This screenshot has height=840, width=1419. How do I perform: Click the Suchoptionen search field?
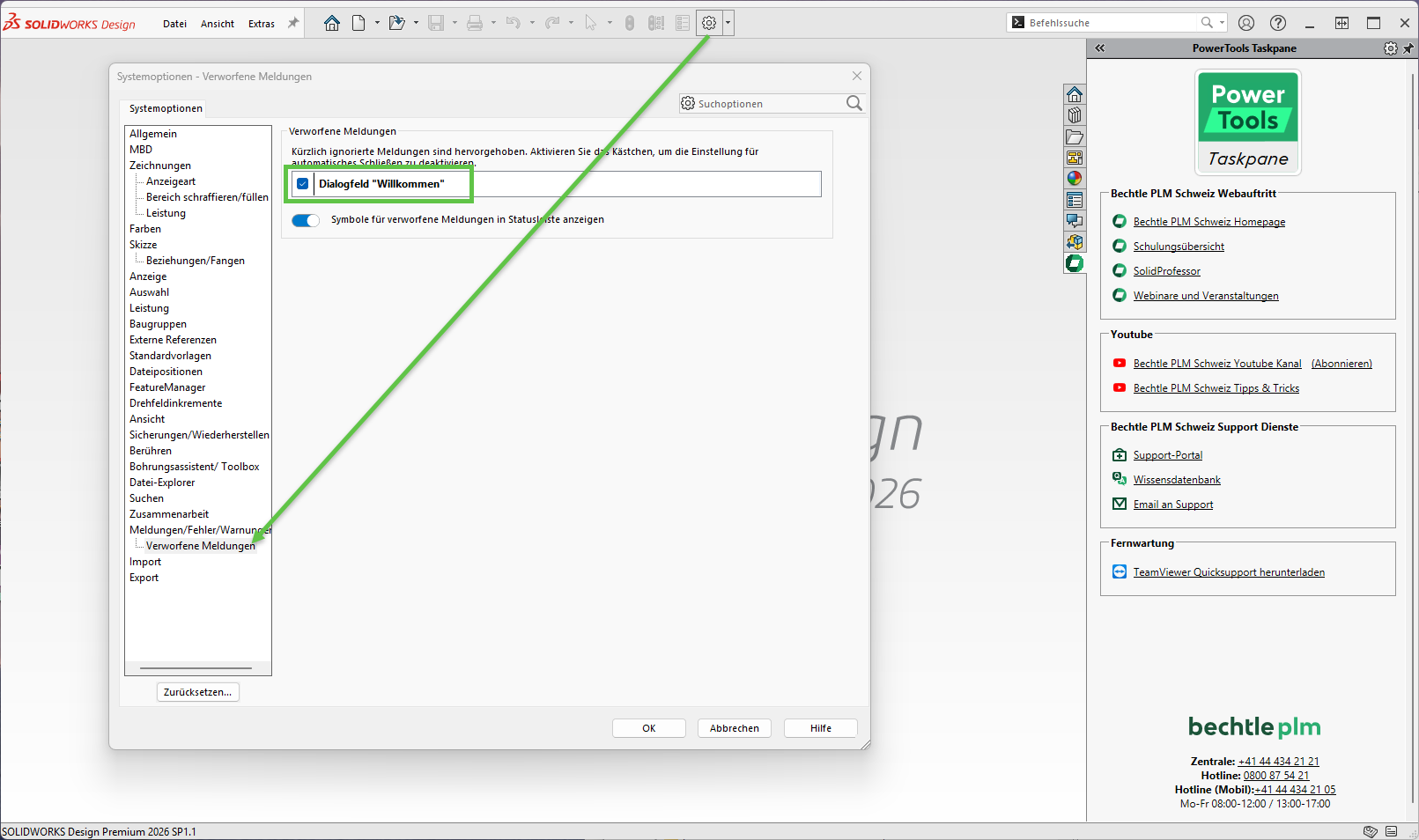[x=766, y=104]
